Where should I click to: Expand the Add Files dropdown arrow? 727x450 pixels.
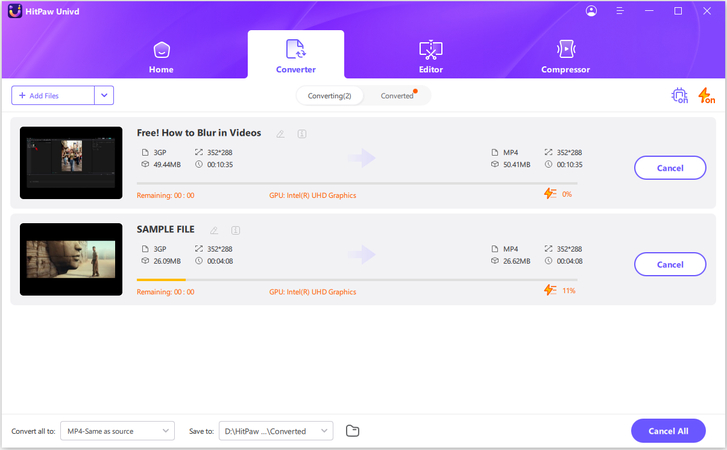click(104, 95)
